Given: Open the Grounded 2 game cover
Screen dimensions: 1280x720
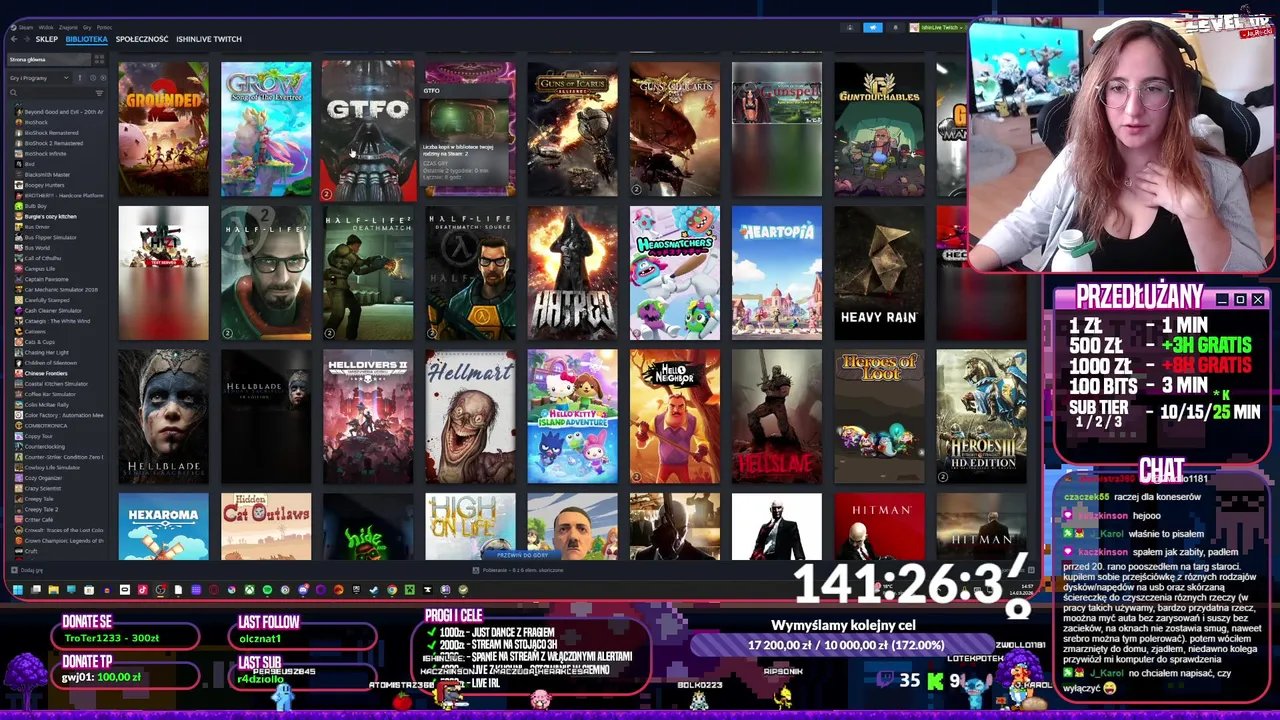Looking at the screenshot, I should tap(164, 129).
